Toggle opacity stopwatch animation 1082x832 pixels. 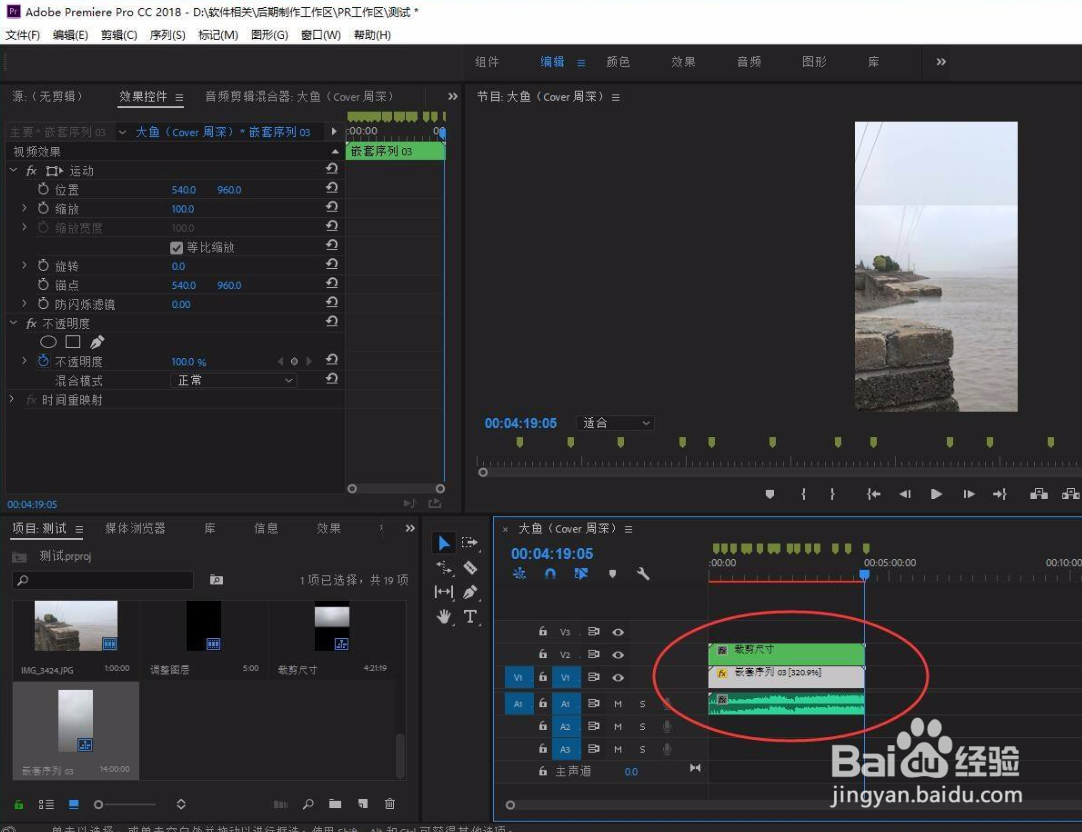[x=43, y=360]
